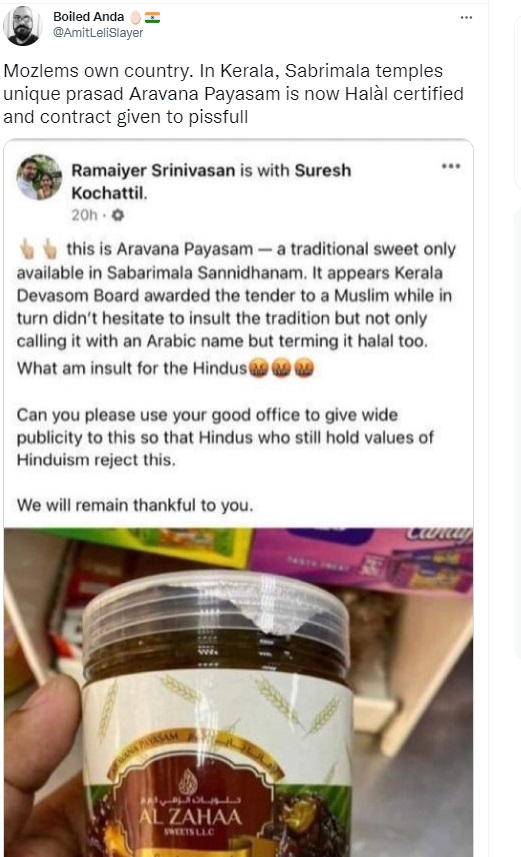The height and width of the screenshot is (857, 521).
Task: Open the @AmitLeliSlayer handle link
Action: pyautogui.click(x=98, y=33)
